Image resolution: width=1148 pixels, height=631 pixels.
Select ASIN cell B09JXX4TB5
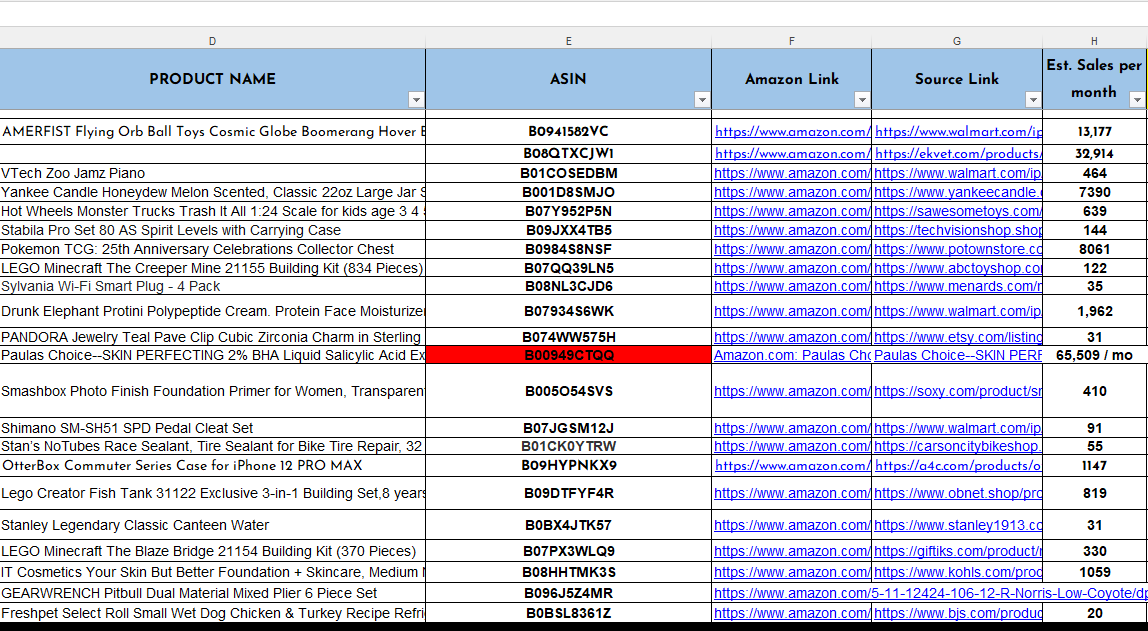click(568, 230)
